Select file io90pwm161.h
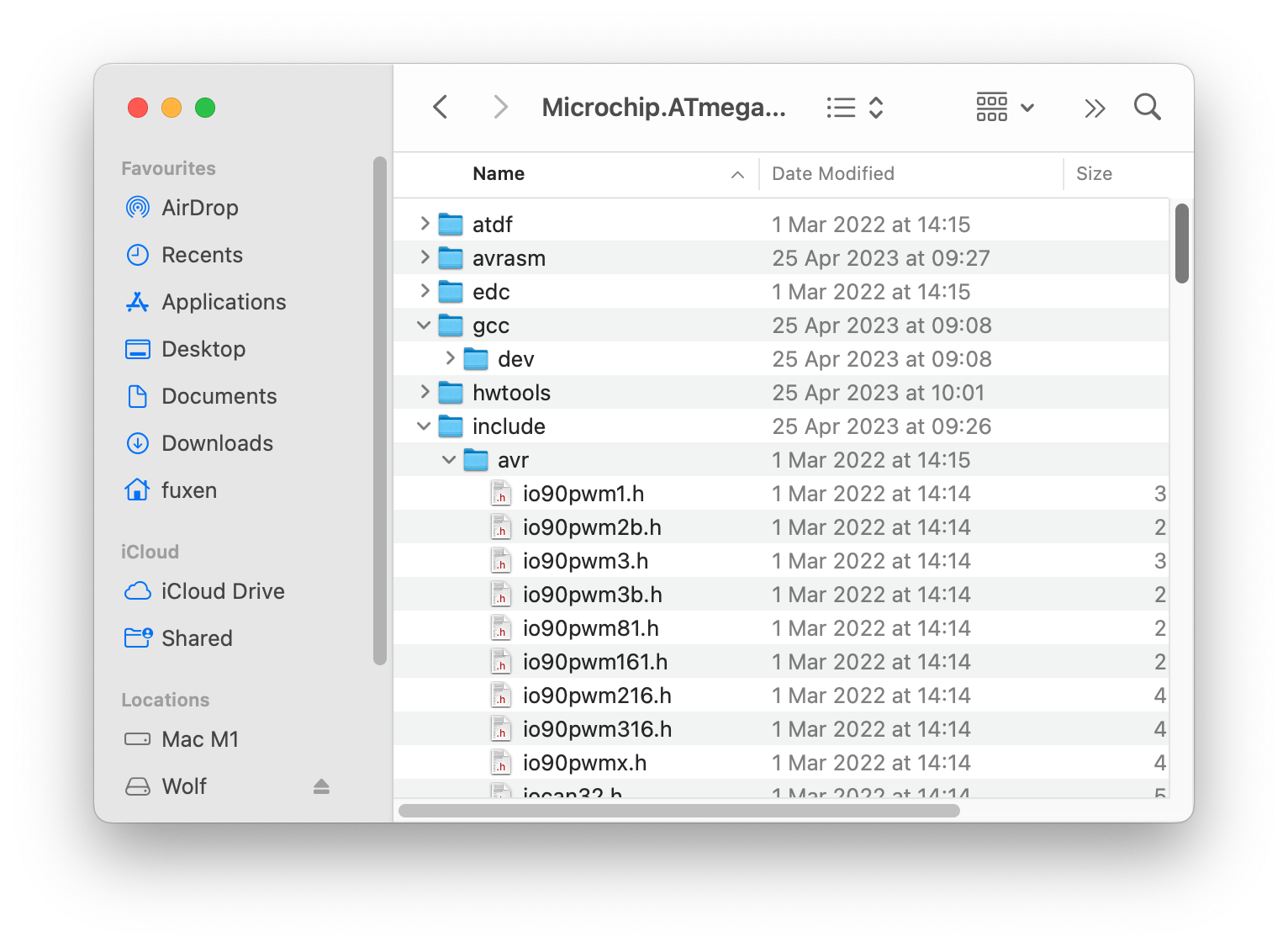 781,662
